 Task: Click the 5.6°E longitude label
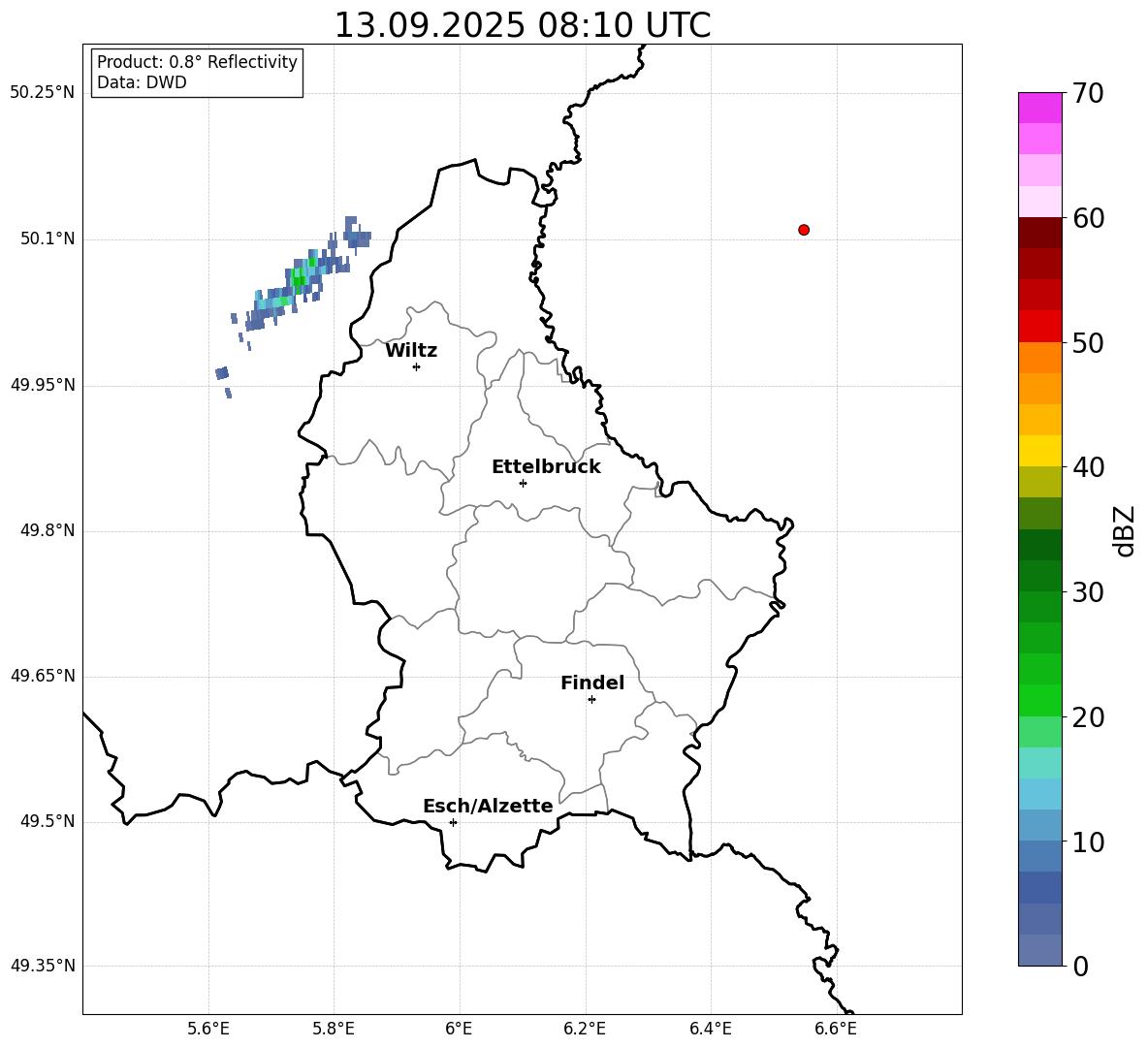point(208,1029)
